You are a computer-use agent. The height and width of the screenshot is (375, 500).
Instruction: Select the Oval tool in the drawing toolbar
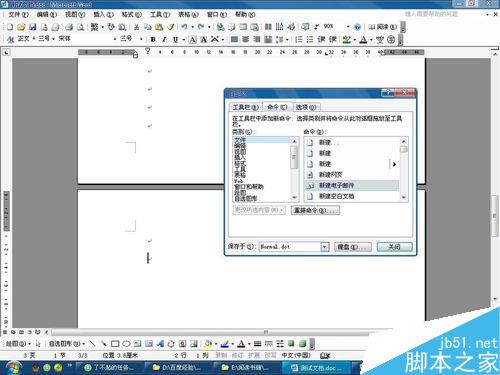(126, 343)
